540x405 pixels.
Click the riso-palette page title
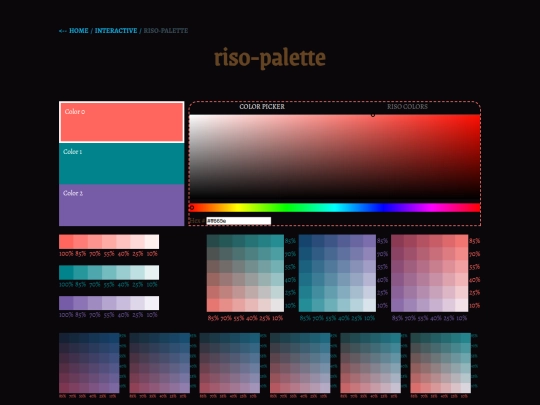tap(270, 58)
